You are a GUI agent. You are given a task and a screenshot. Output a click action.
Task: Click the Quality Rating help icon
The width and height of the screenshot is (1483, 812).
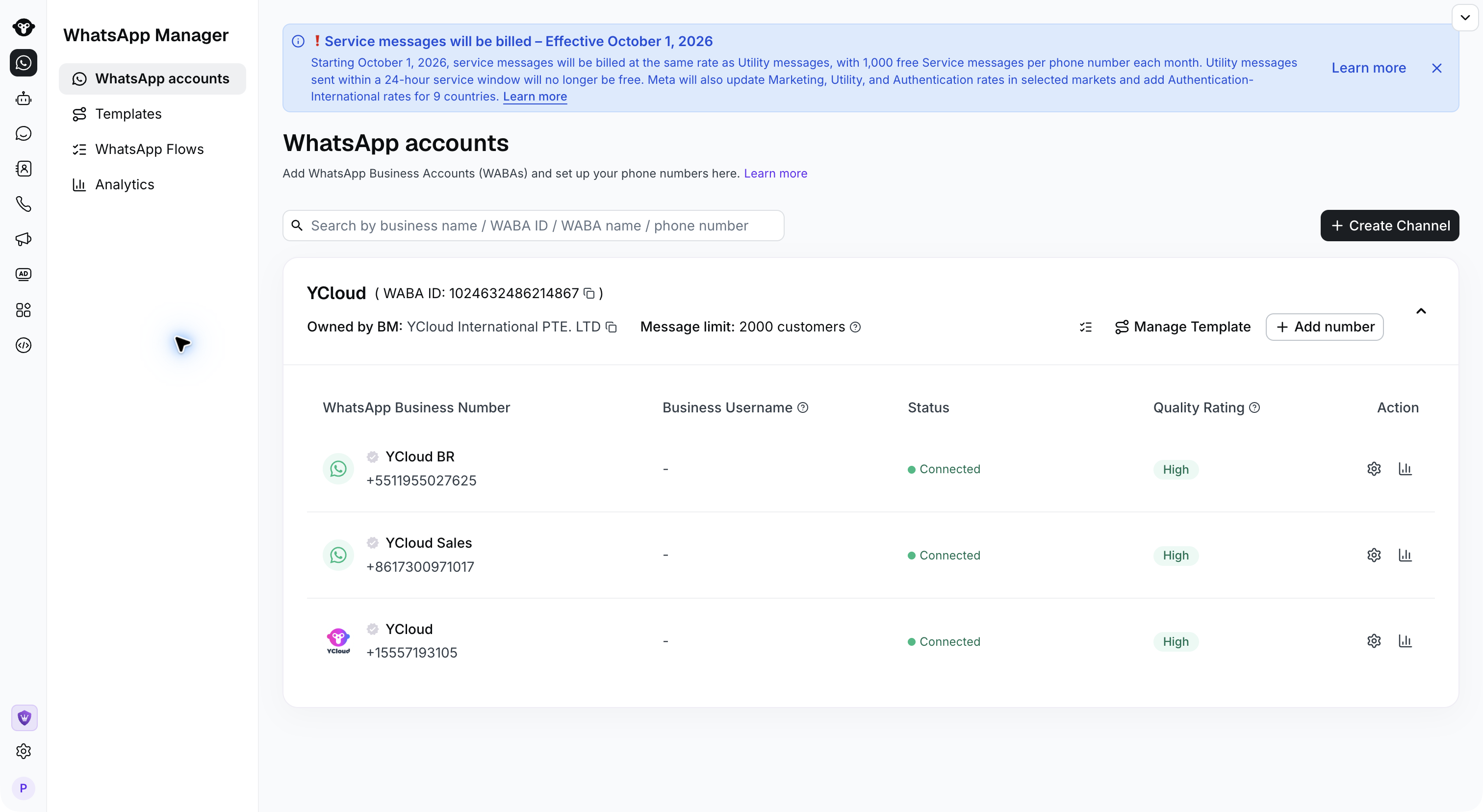(1254, 407)
